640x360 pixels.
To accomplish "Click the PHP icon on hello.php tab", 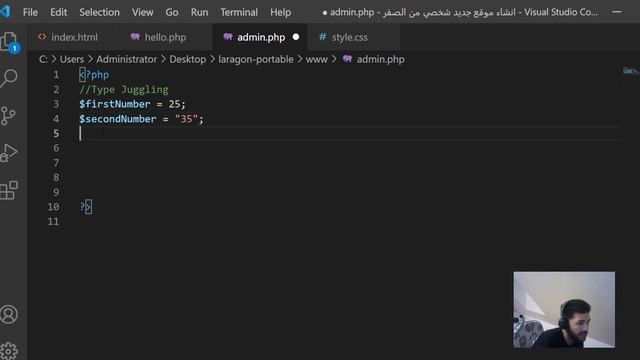I will [135, 37].
